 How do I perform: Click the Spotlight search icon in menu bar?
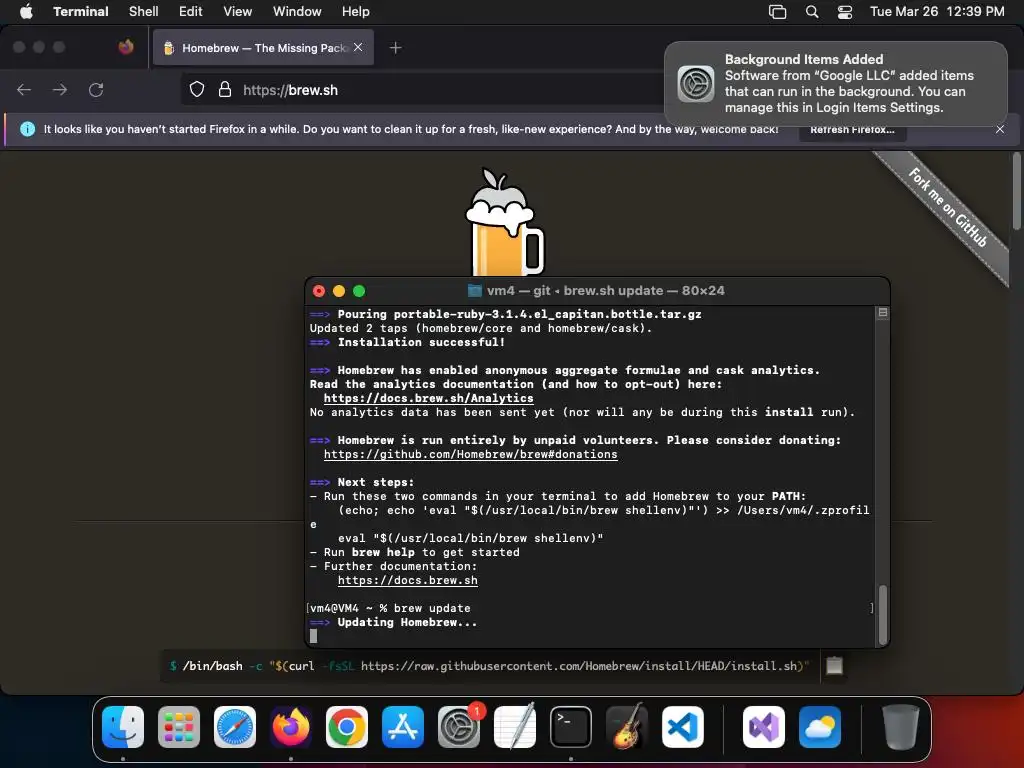coord(812,12)
